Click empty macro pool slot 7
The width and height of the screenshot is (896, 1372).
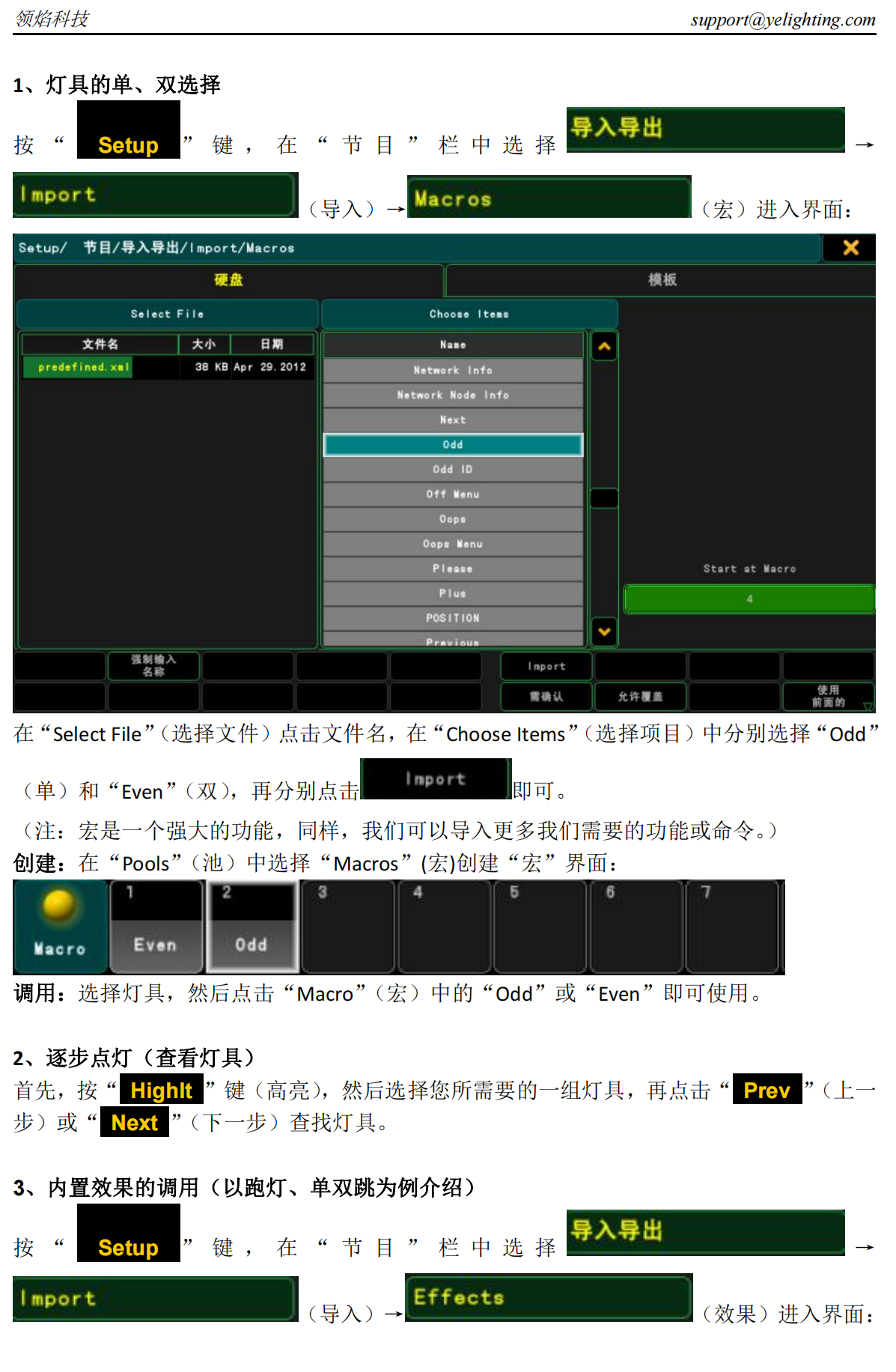[x=732, y=927]
